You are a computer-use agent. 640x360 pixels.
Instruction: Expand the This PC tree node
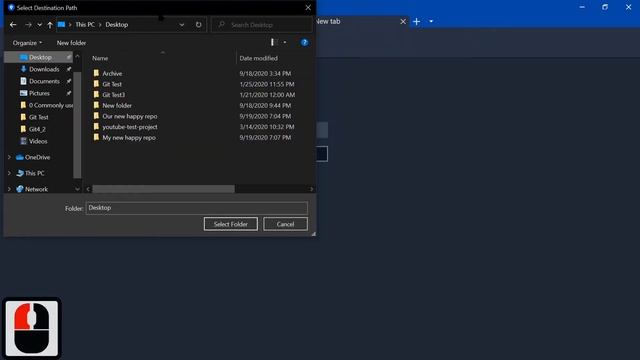pyautogui.click(x=9, y=173)
